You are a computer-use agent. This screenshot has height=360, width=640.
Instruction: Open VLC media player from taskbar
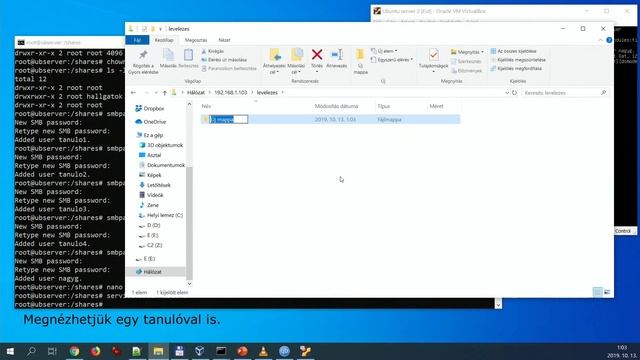pyautogui.click(x=263, y=351)
